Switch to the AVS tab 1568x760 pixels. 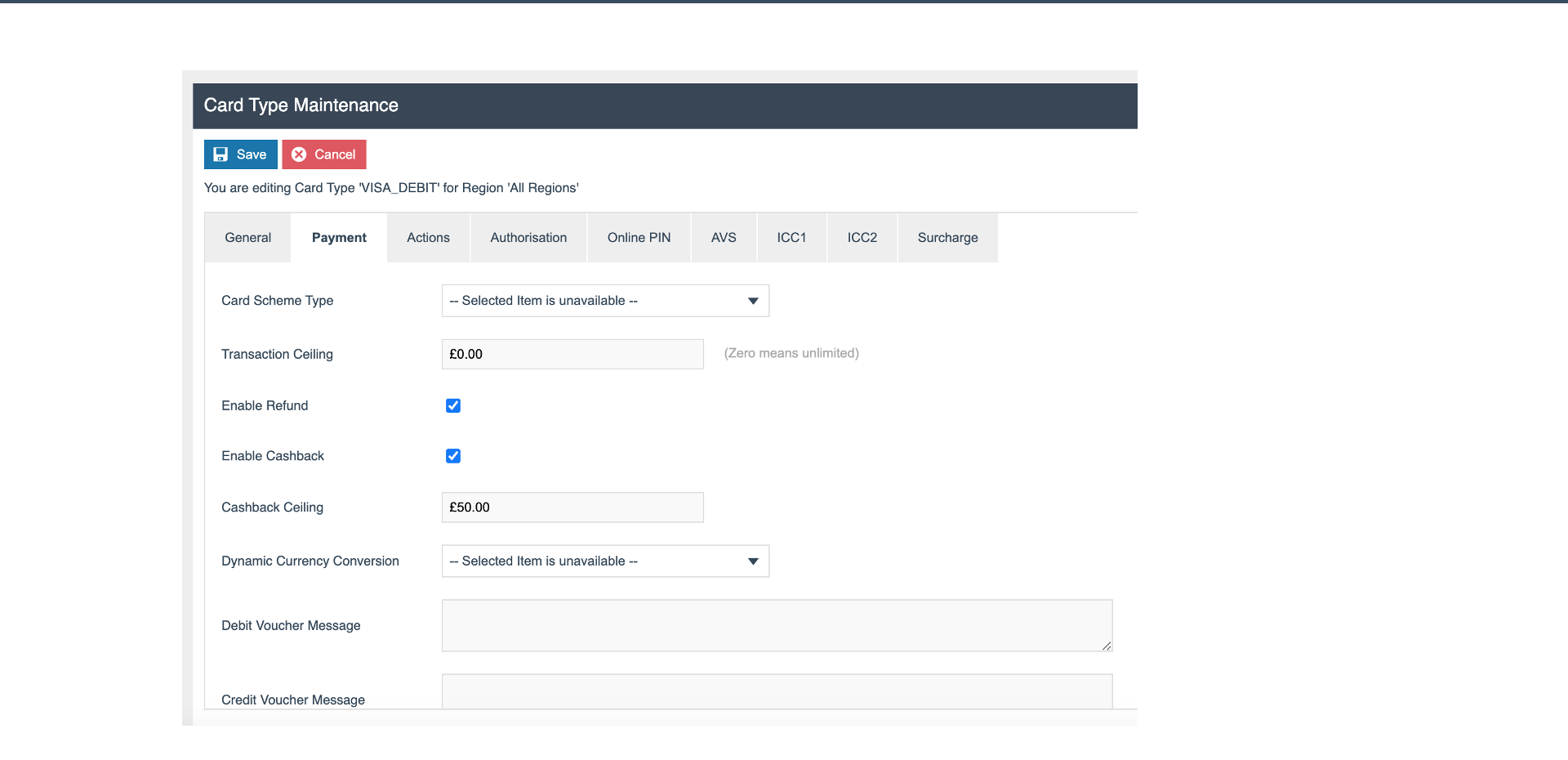[x=723, y=237]
